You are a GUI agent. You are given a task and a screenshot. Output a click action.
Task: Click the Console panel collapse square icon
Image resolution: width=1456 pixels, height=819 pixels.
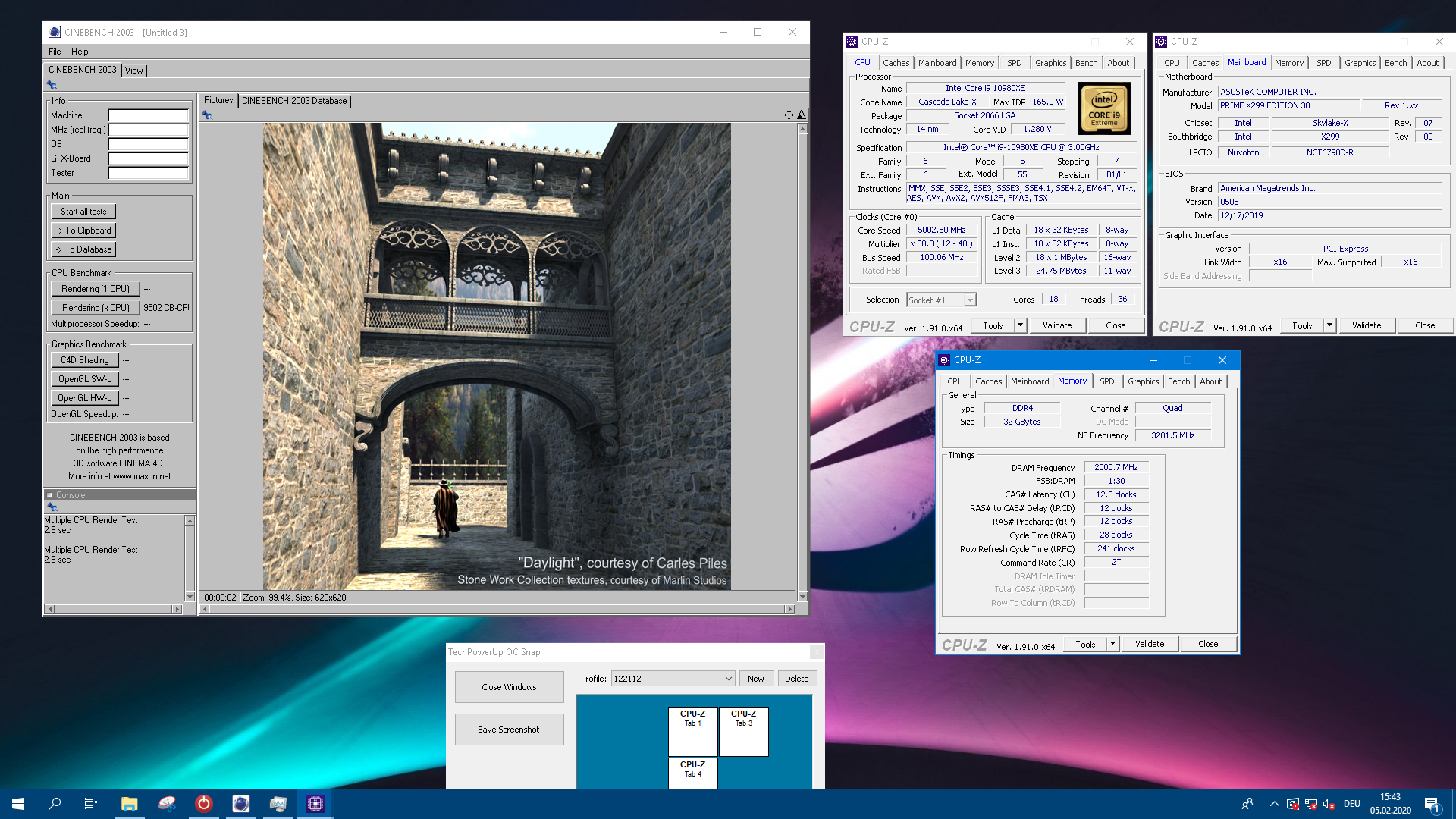(x=49, y=495)
